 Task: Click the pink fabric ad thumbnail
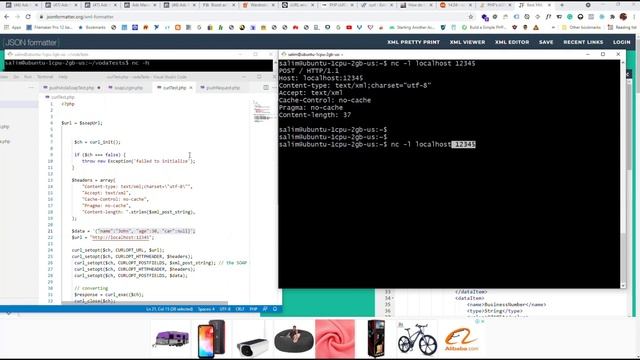pyautogui.click(x=335, y=339)
